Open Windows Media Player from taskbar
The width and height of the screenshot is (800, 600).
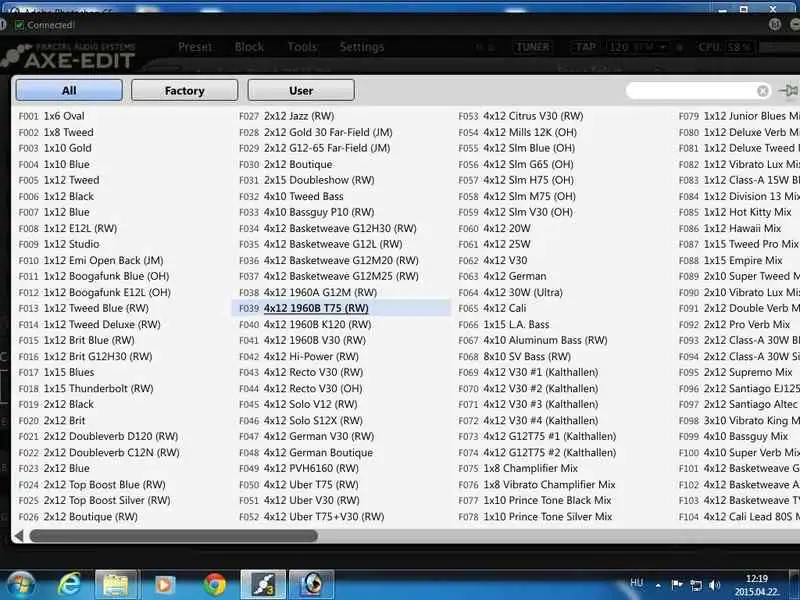(x=164, y=585)
